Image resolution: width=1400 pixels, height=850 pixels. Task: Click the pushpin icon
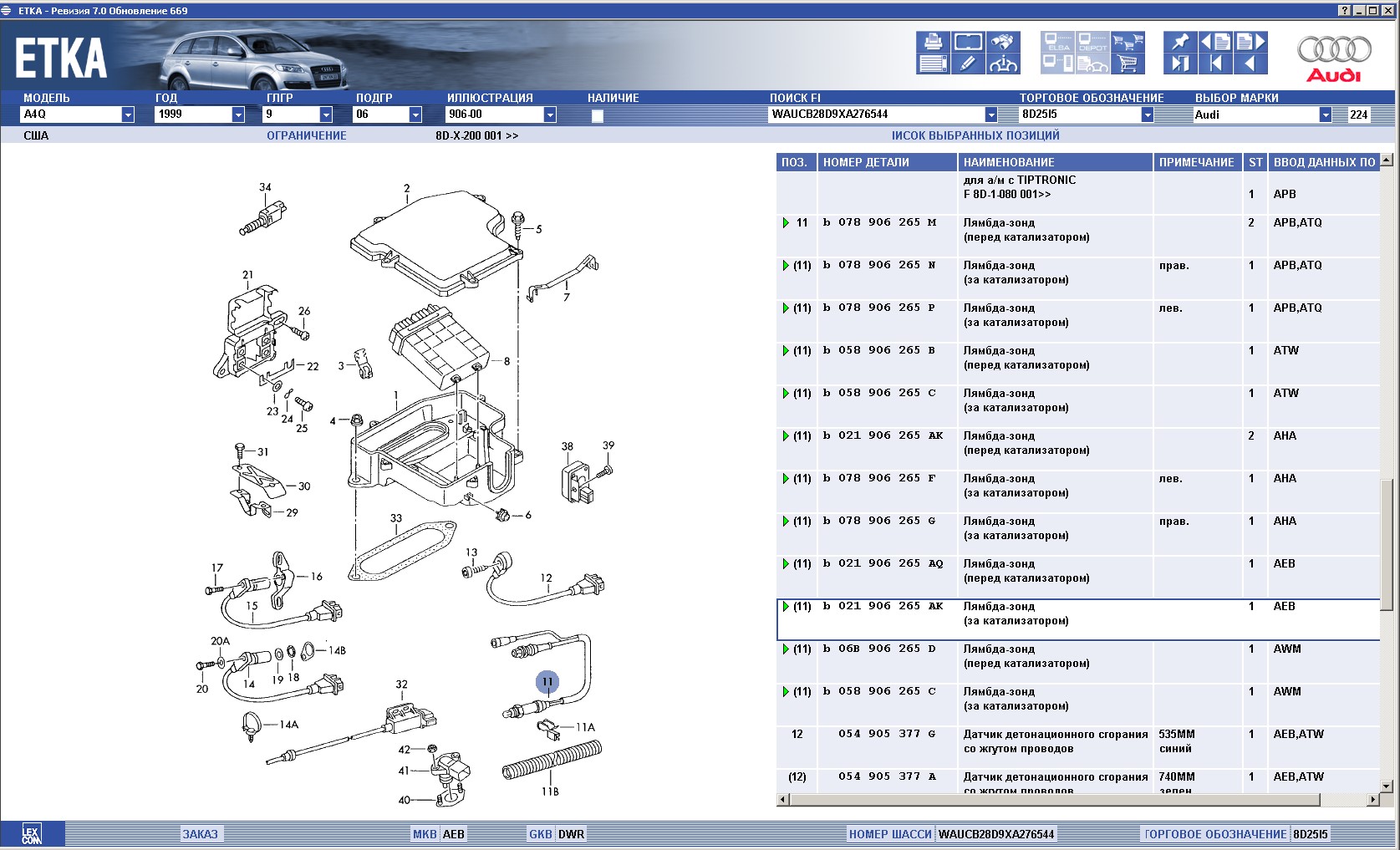1180,42
